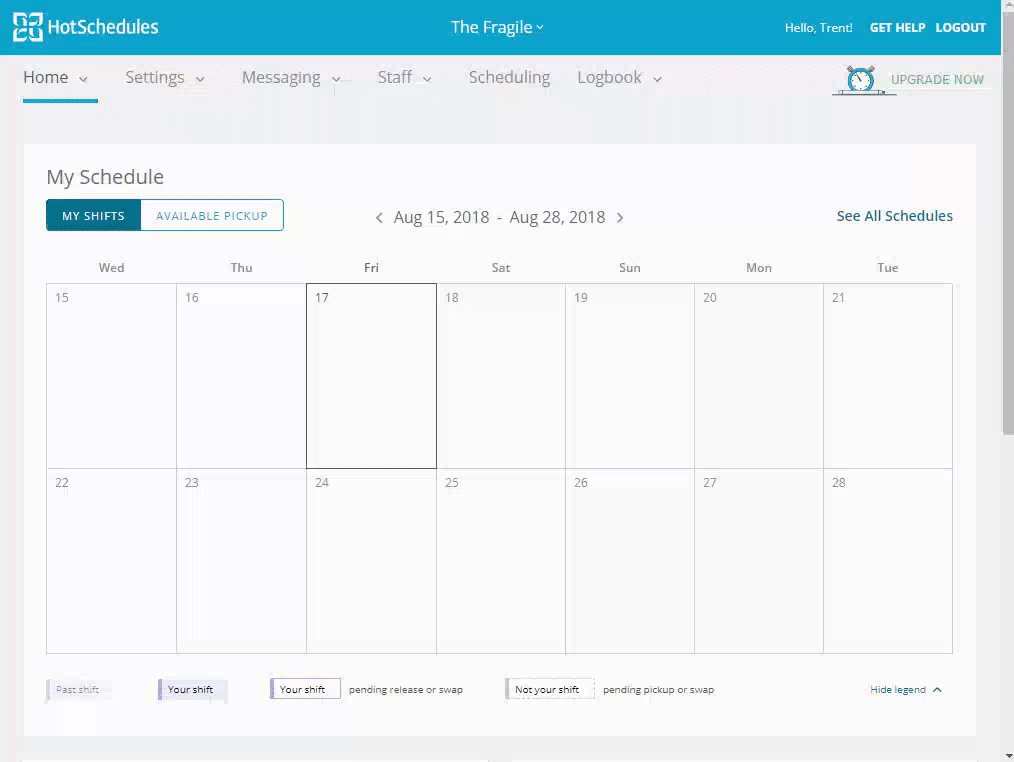Viewport: 1014px width, 762px height.
Task: Open the Staff menu
Action: [394, 77]
